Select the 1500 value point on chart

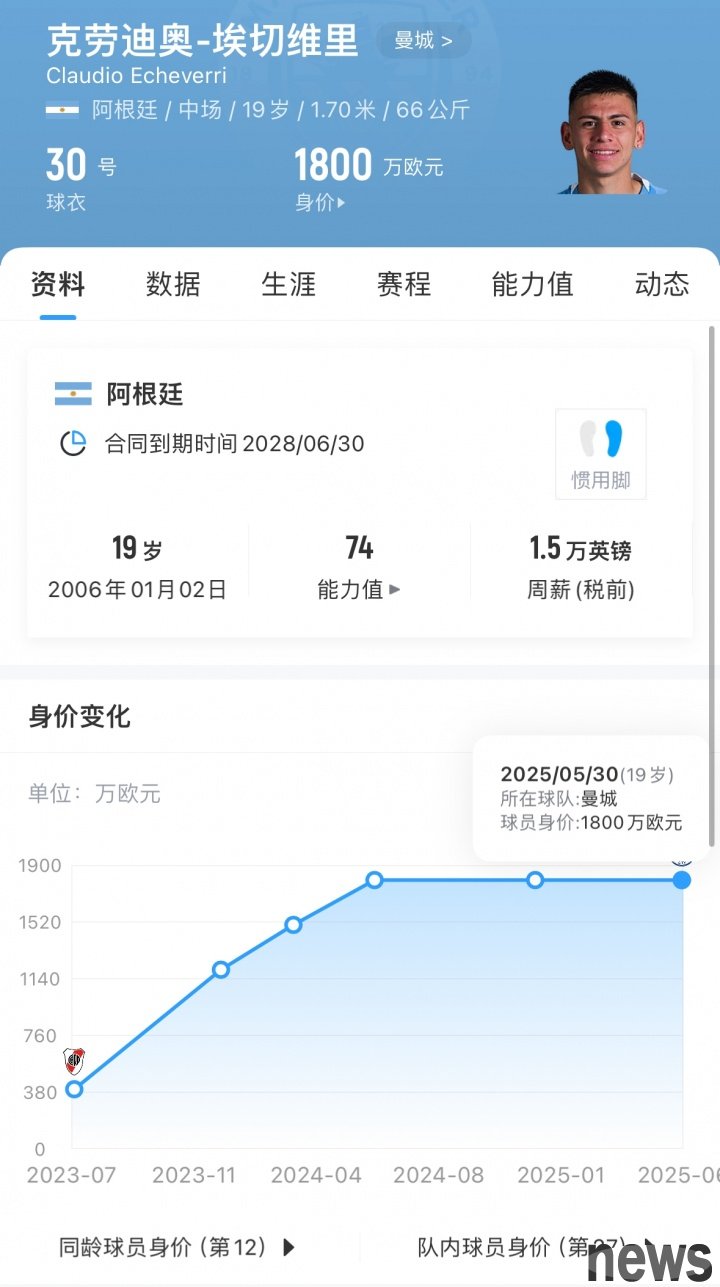(x=293, y=925)
